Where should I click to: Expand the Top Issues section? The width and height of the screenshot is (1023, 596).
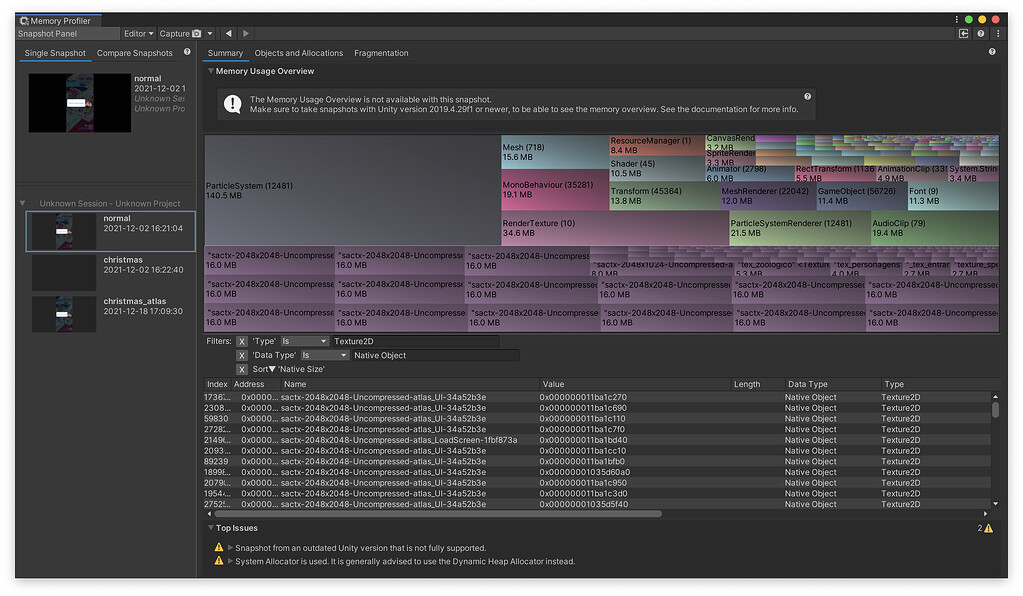coord(210,527)
